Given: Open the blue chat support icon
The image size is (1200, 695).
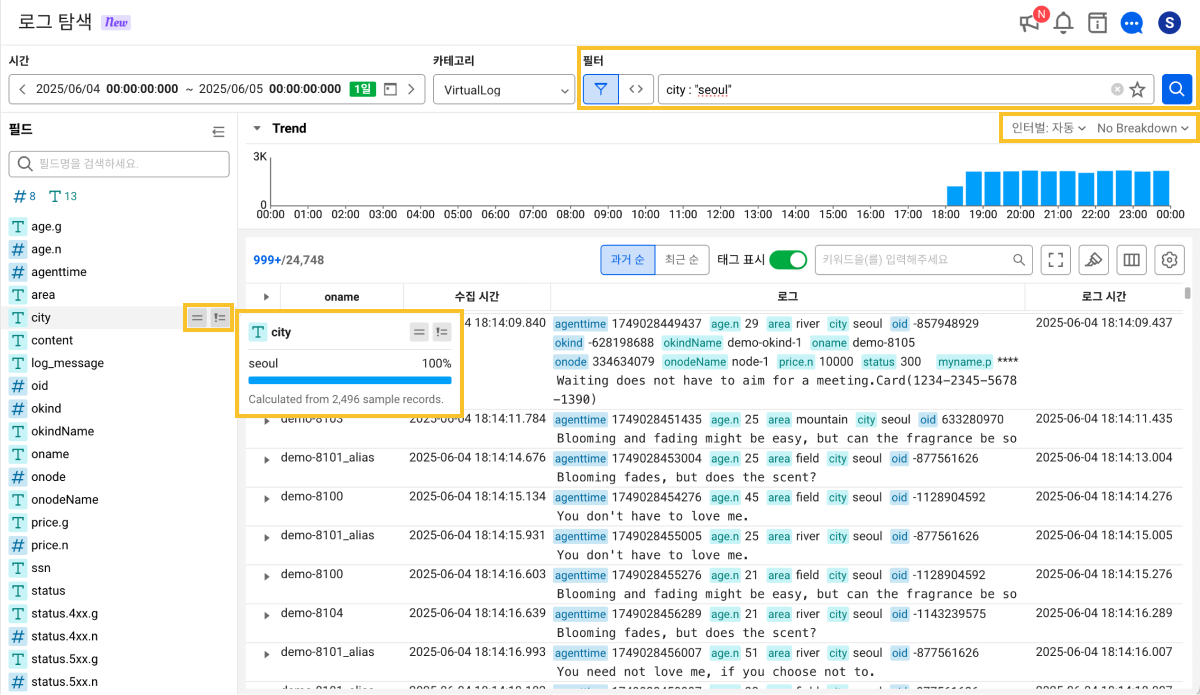Looking at the screenshot, I should 1132,23.
